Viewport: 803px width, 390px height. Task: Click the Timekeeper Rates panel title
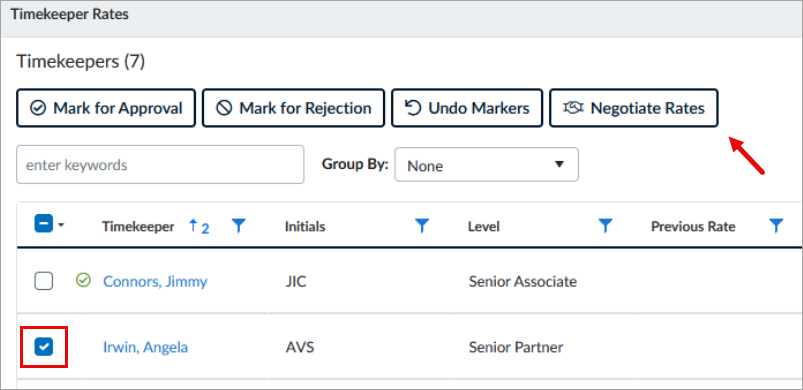click(70, 14)
